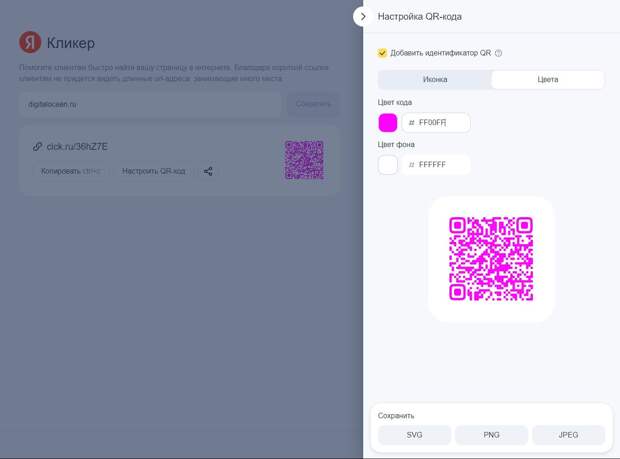The height and width of the screenshot is (459, 620).
Task: Click the 'Настройка QR-кода' panel heading
Action: tap(420, 17)
